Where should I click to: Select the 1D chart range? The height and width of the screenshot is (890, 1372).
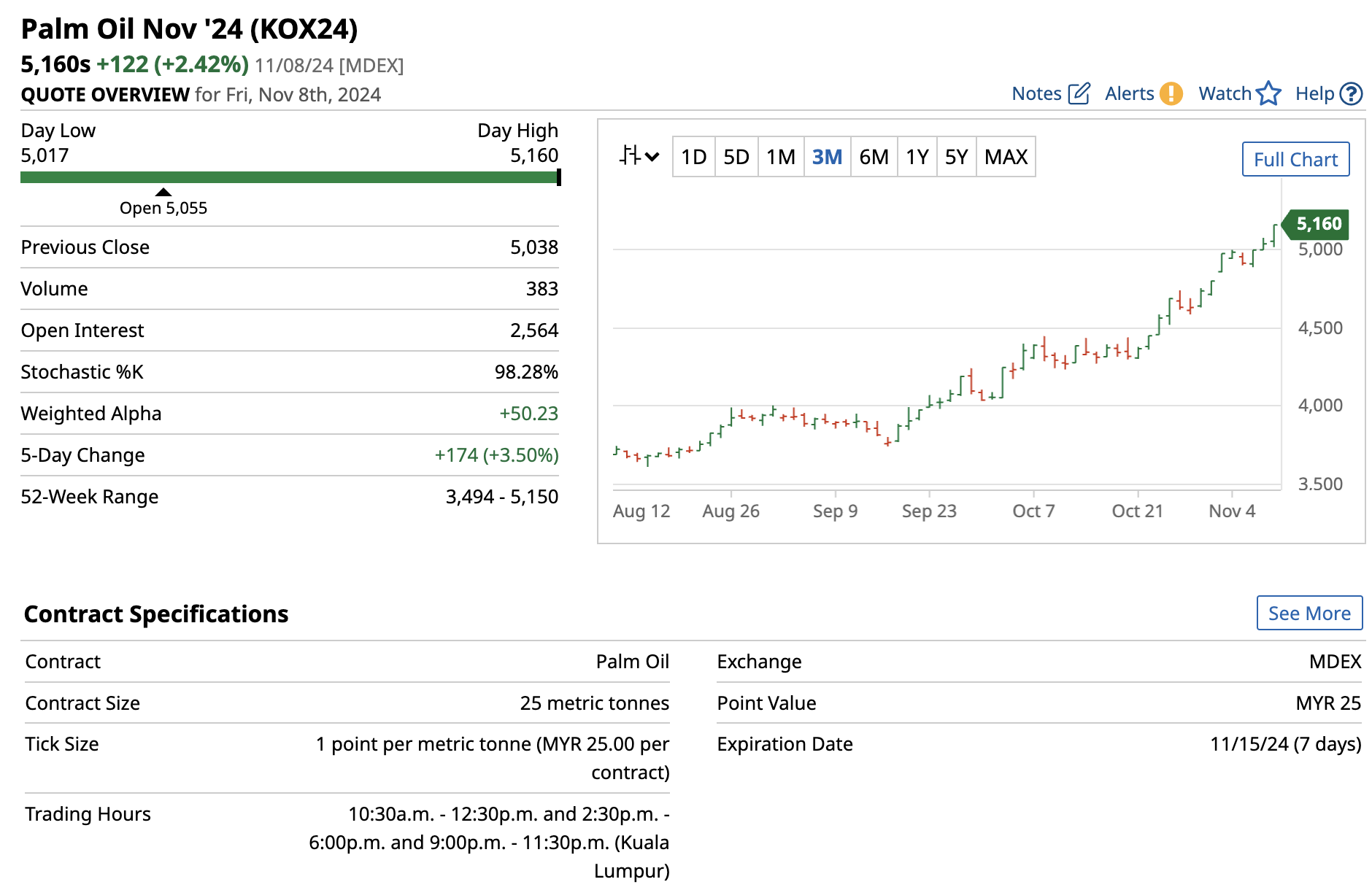693,157
